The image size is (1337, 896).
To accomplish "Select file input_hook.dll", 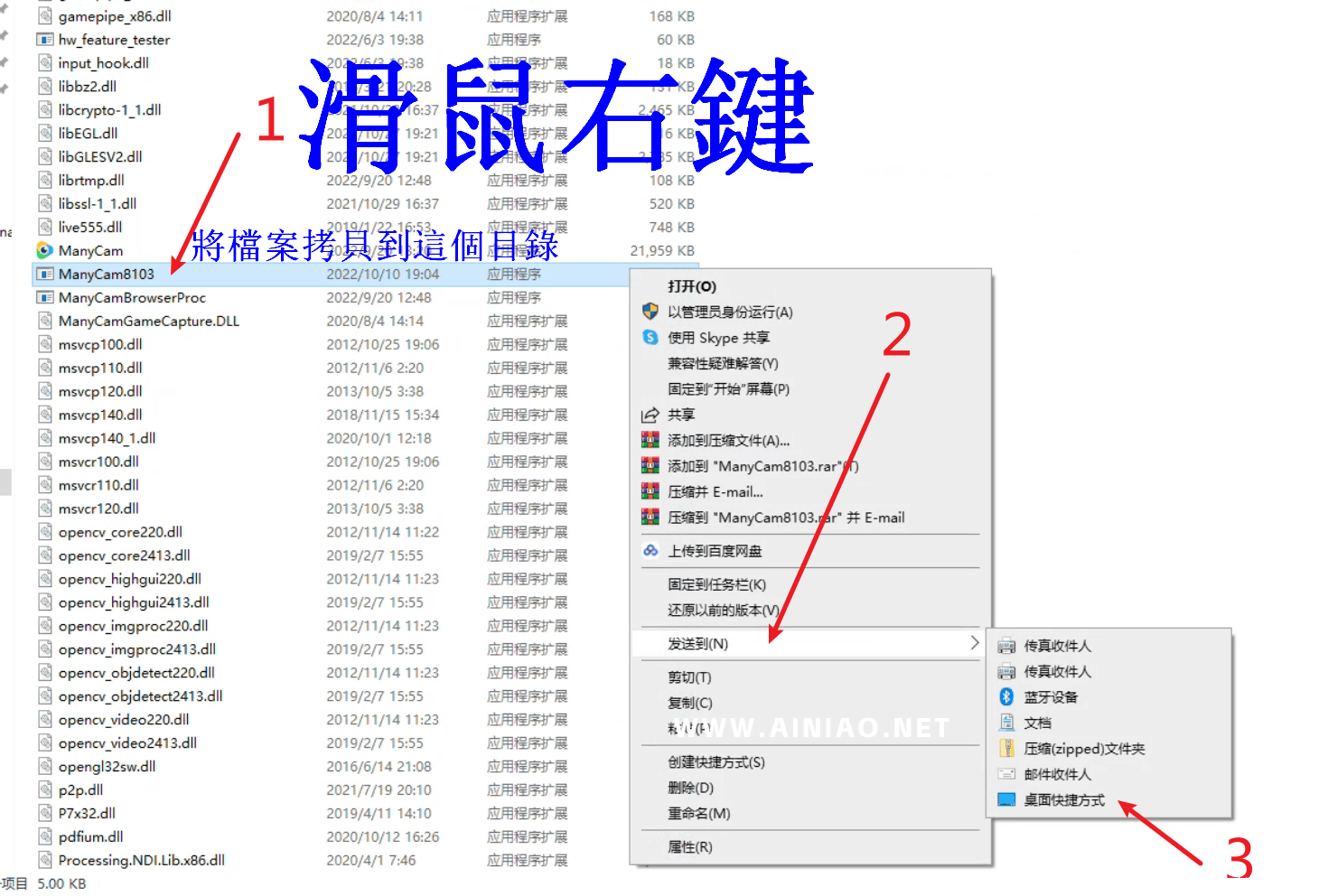I will [104, 63].
